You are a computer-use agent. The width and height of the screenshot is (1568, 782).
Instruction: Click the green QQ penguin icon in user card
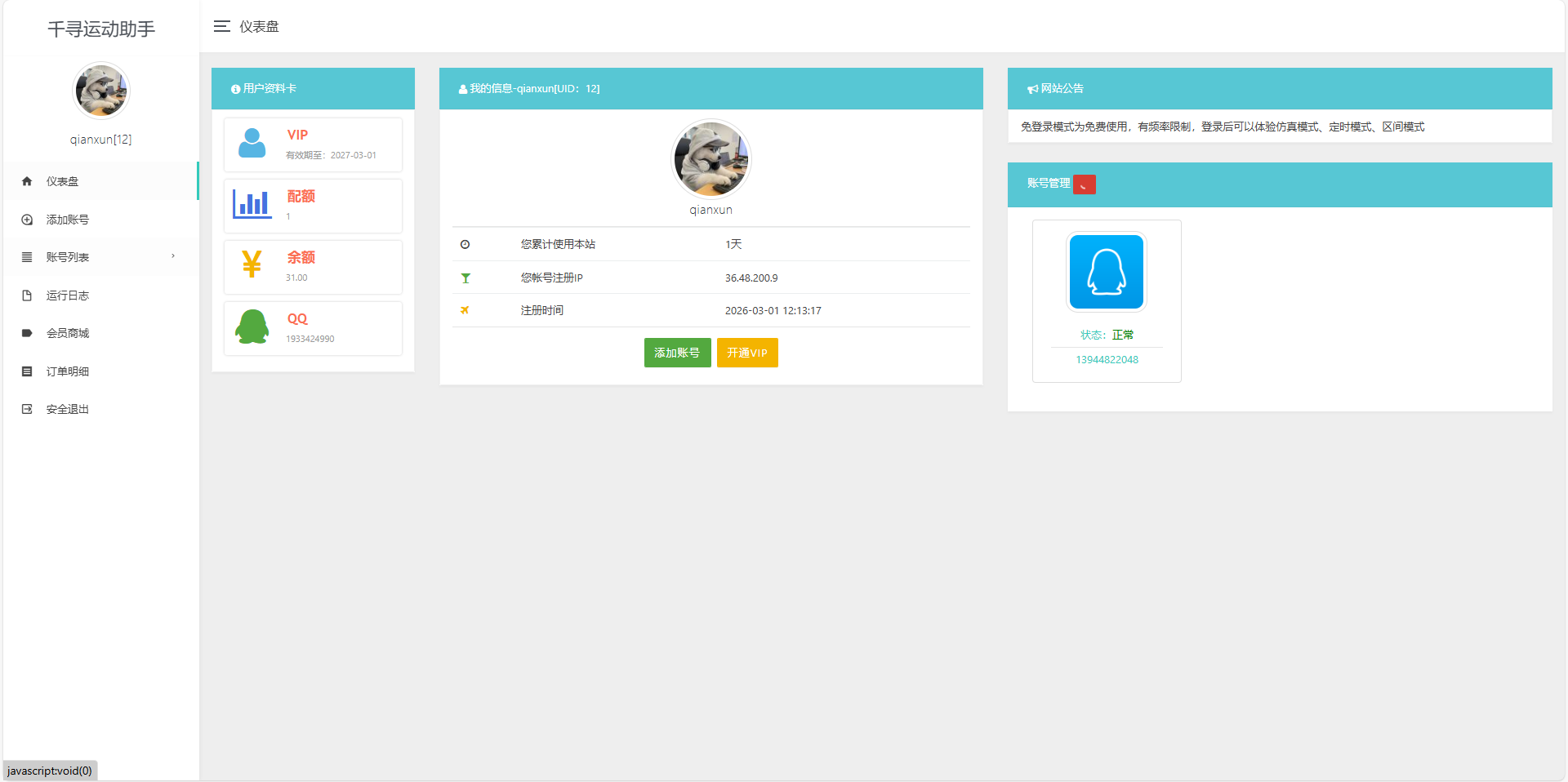tap(252, 327)
